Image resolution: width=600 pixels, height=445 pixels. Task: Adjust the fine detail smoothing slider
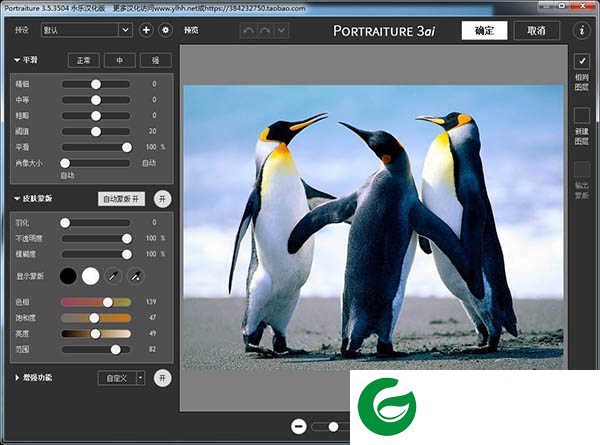(96, 84)
